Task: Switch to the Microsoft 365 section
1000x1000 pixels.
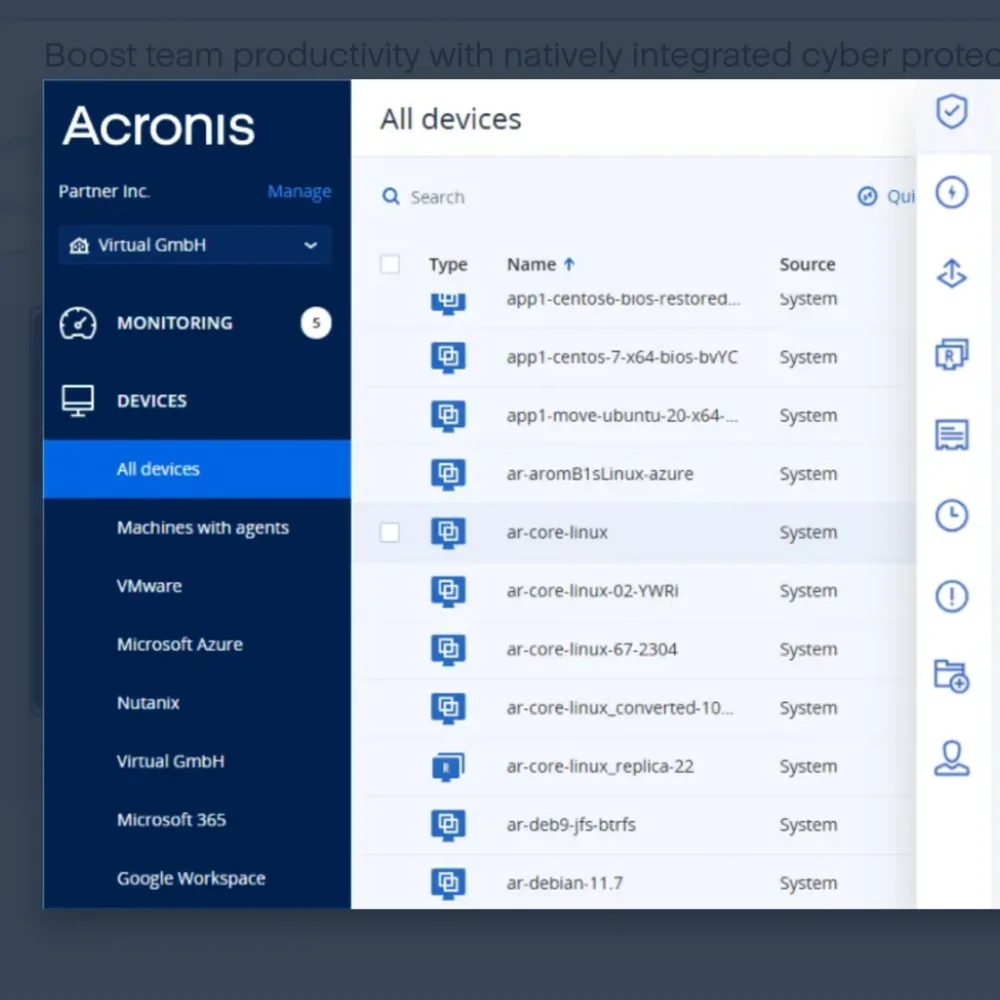Action: coord(171,819)
